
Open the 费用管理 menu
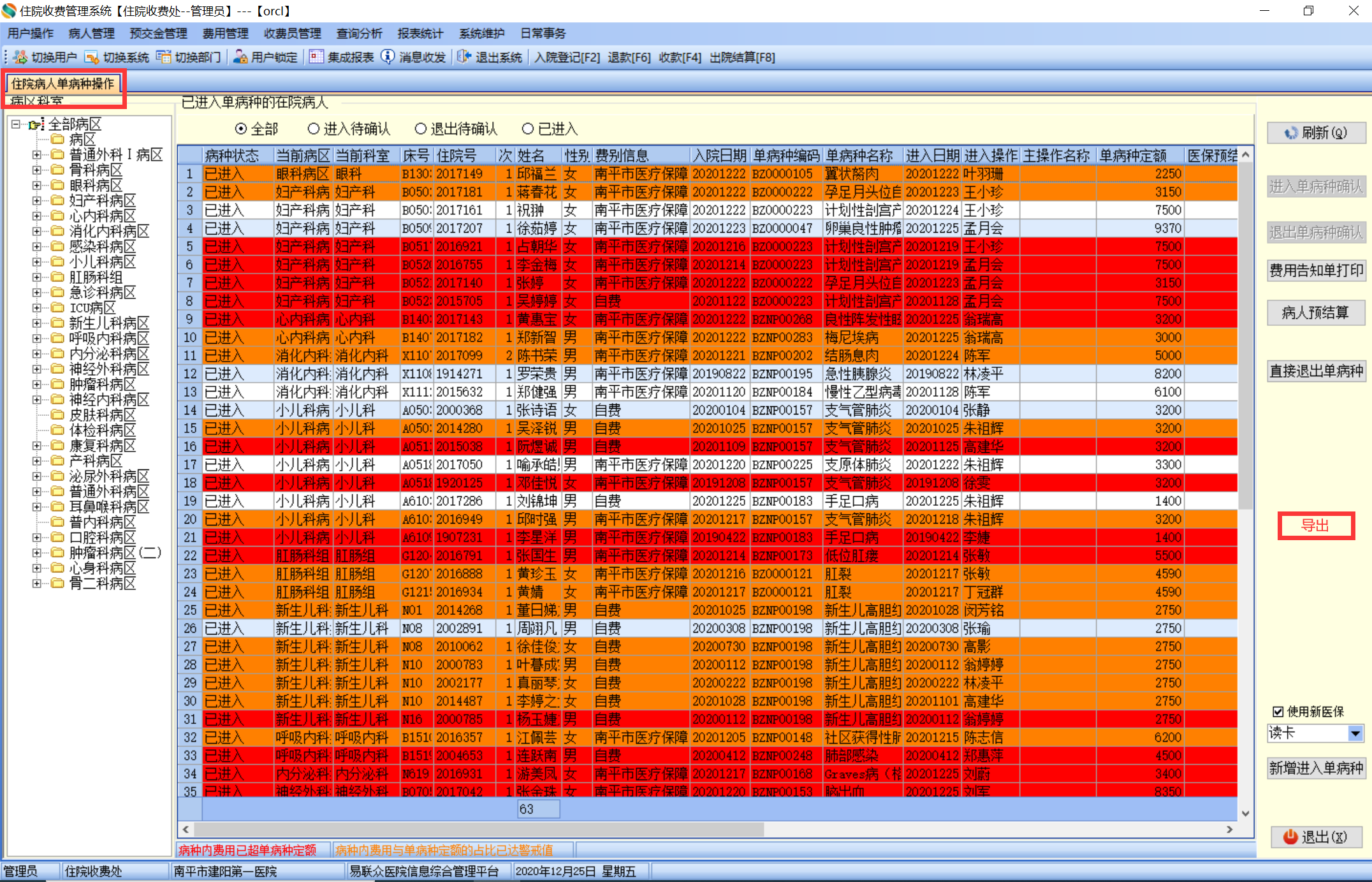pos(225,33)
